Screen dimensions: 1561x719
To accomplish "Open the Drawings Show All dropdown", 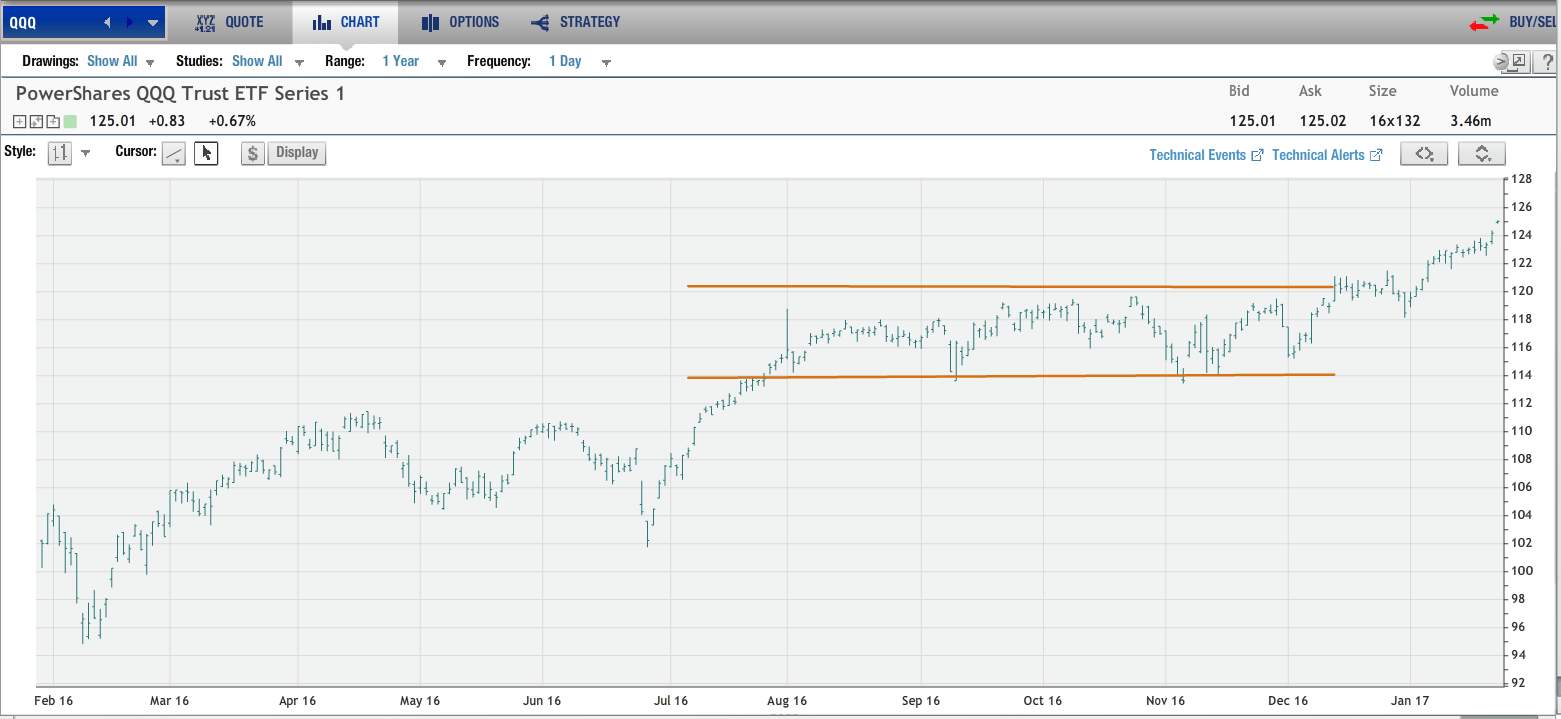I will point(121,61).
